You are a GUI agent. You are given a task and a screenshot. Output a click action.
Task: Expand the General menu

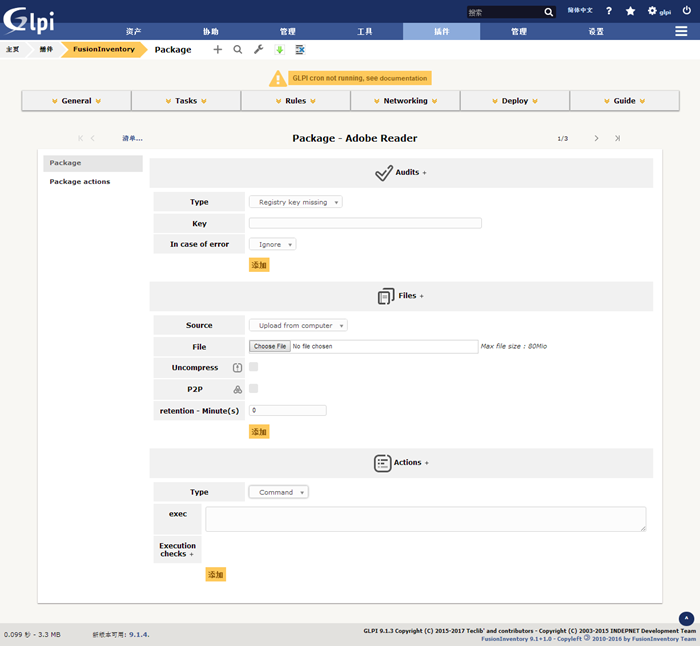[76, 101]
